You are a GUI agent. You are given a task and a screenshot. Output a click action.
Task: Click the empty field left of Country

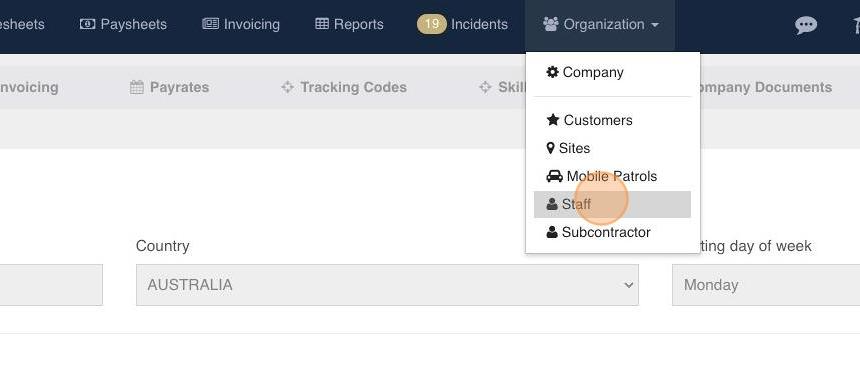coord(51,285)
